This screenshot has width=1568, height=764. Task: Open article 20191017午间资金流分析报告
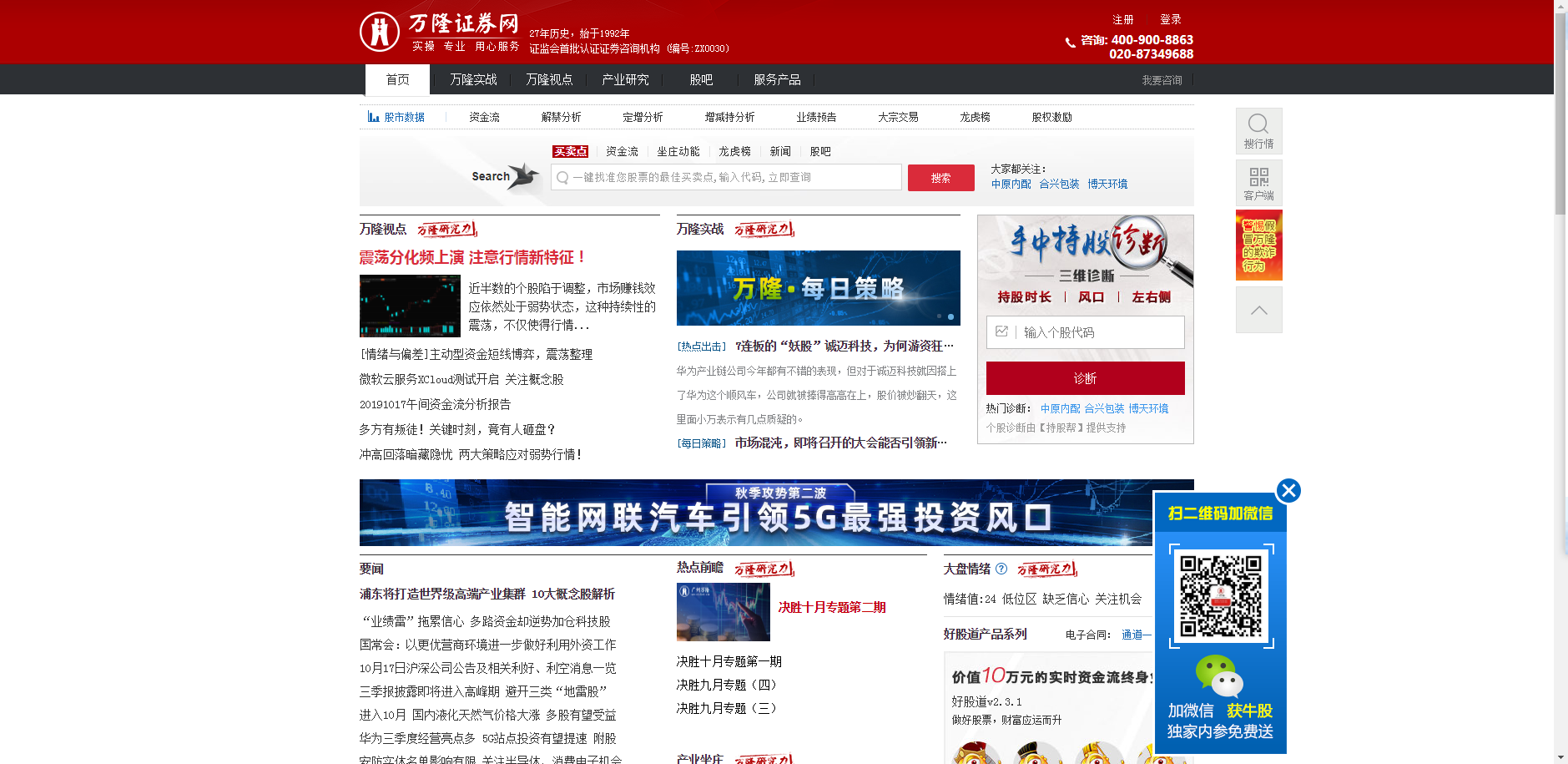click(x=435, y=404)
